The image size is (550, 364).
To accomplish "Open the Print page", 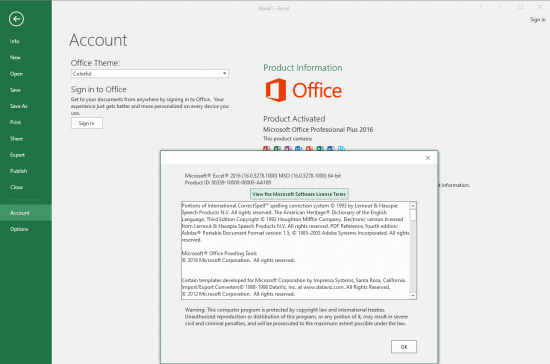I will pyautogui.click(x=15, y=122).
